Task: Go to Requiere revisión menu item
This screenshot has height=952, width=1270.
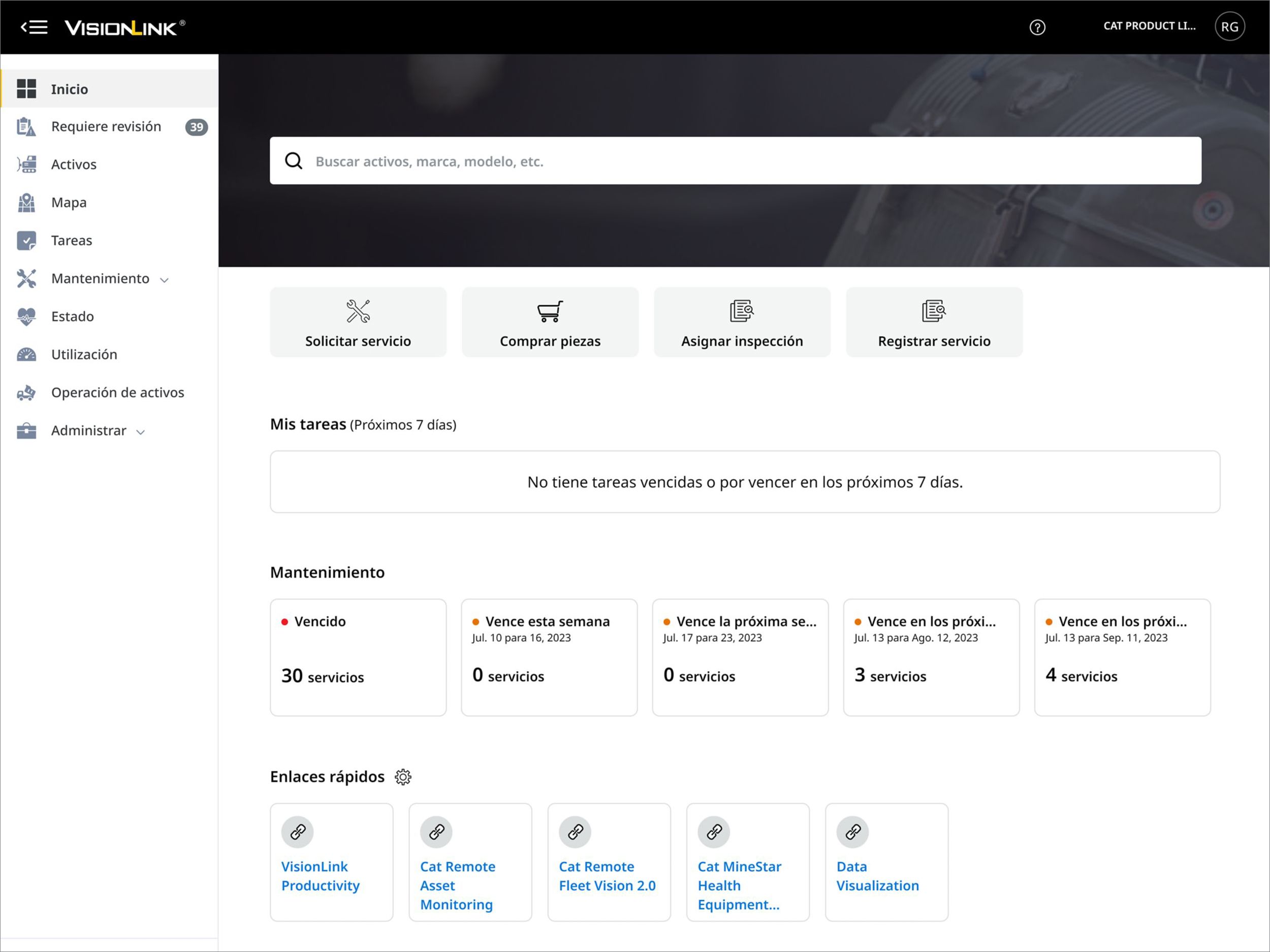Action: pos(106,126)
